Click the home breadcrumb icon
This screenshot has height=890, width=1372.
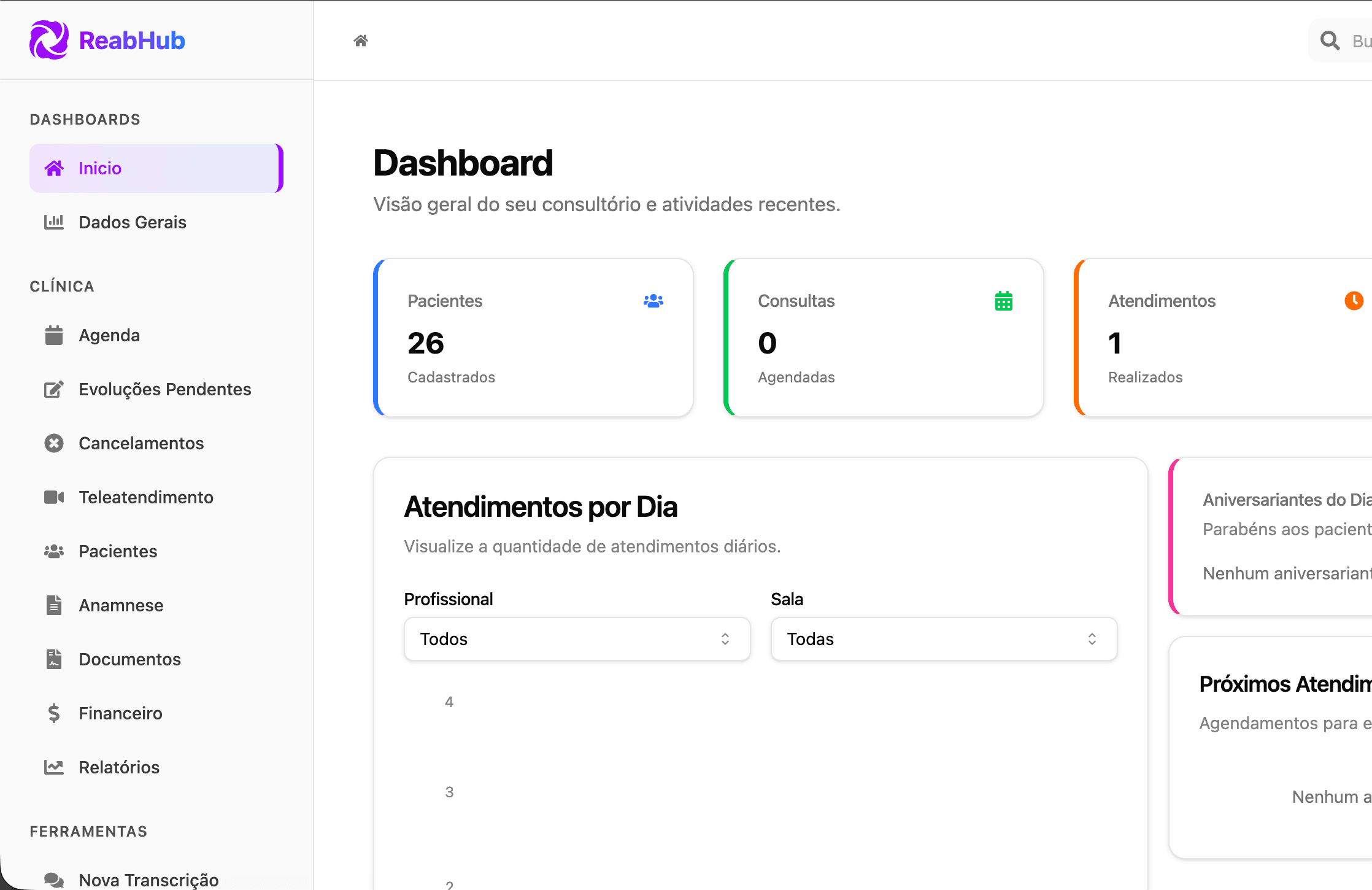361,40
